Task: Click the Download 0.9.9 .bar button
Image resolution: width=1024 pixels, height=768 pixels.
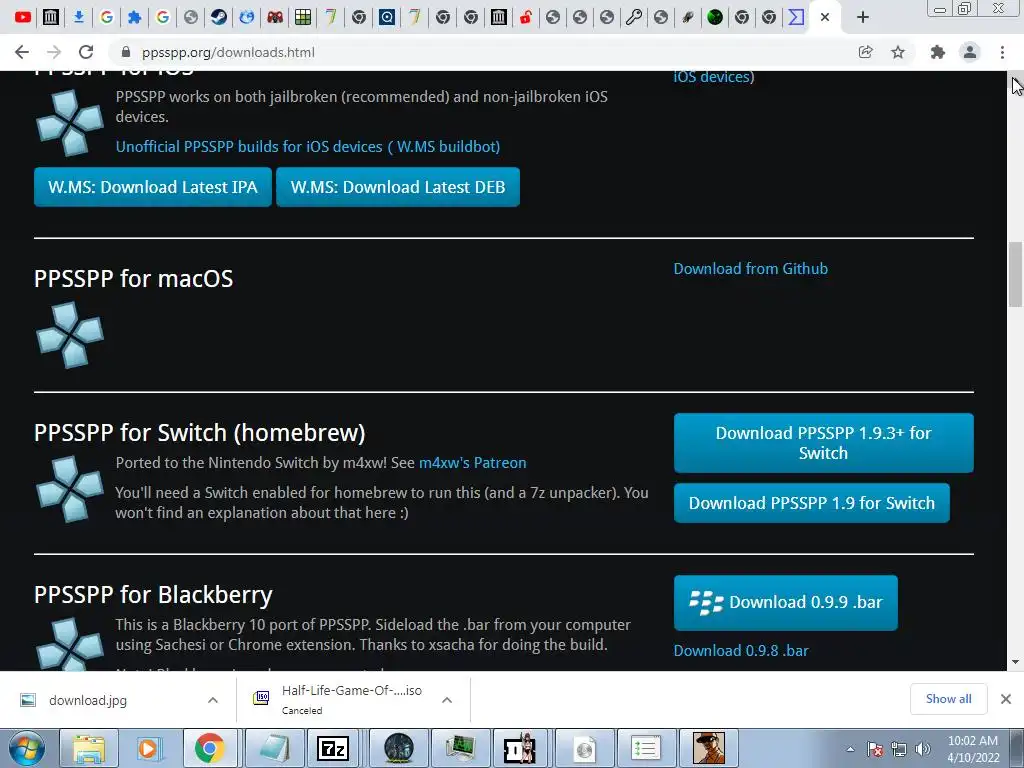Action: tap(786, 602)
